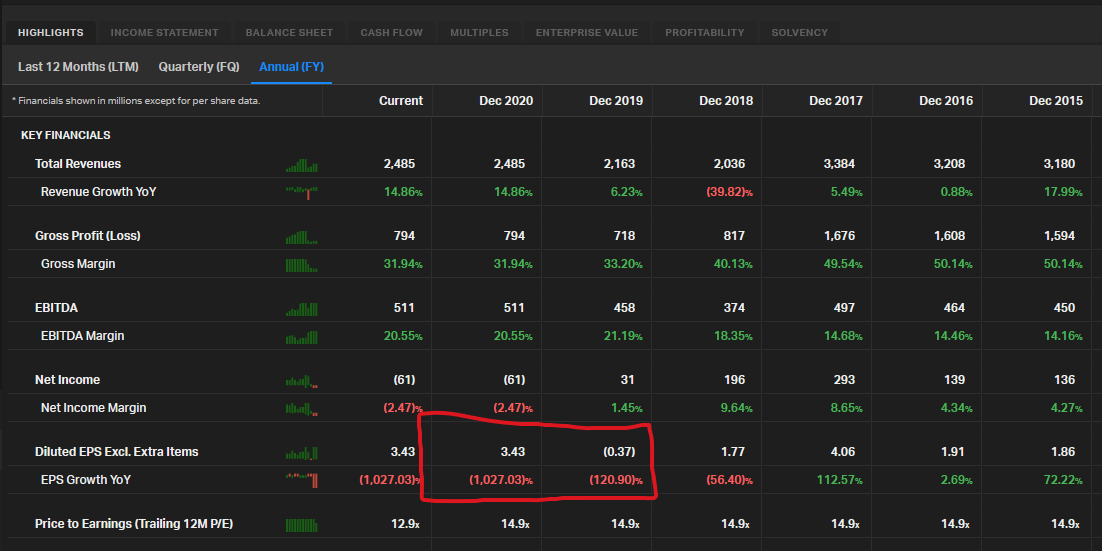1102x551 pixels.
Task: Switch to the Income Statement tab
Action: [164, 33]
